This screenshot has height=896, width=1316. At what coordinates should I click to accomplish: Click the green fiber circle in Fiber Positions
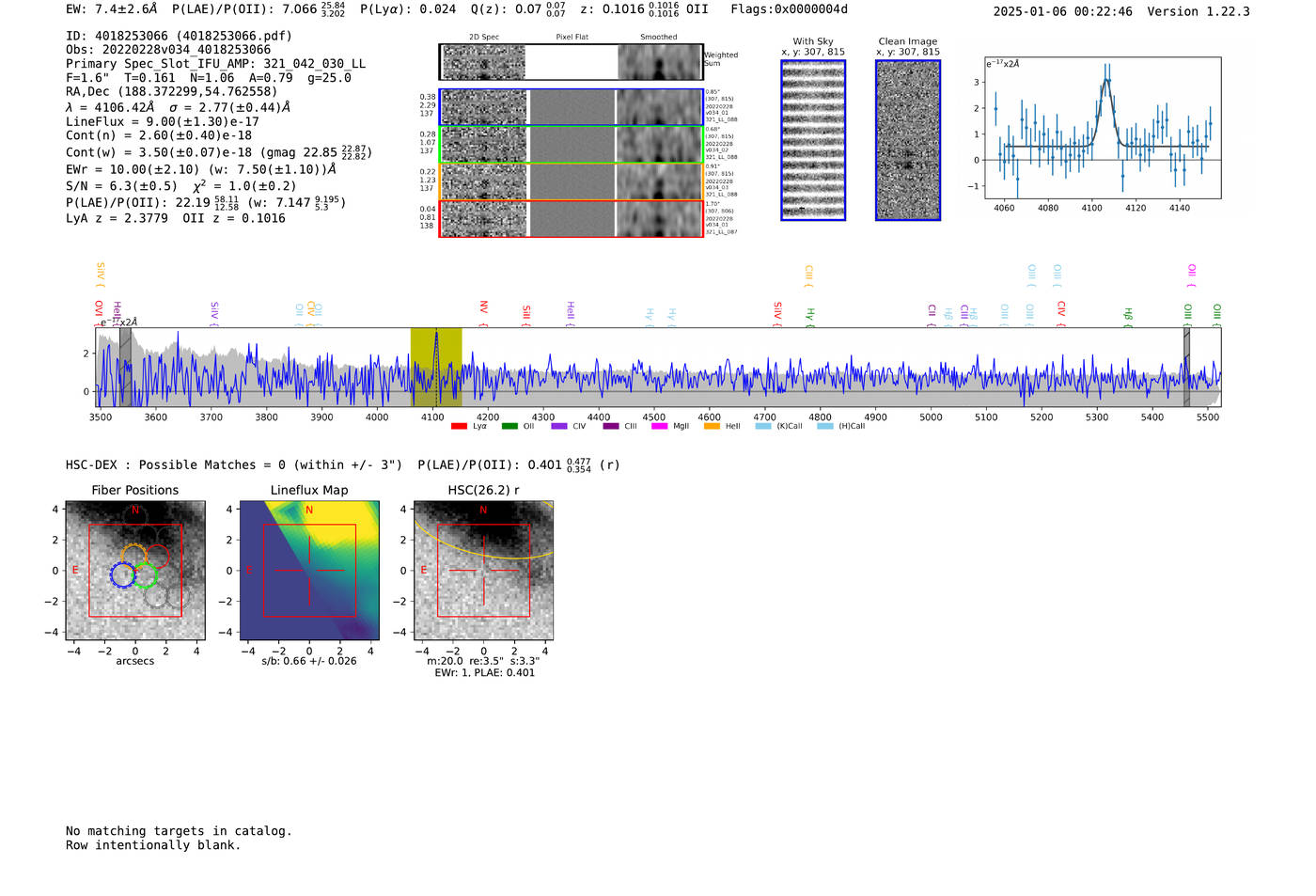[145, 574]
